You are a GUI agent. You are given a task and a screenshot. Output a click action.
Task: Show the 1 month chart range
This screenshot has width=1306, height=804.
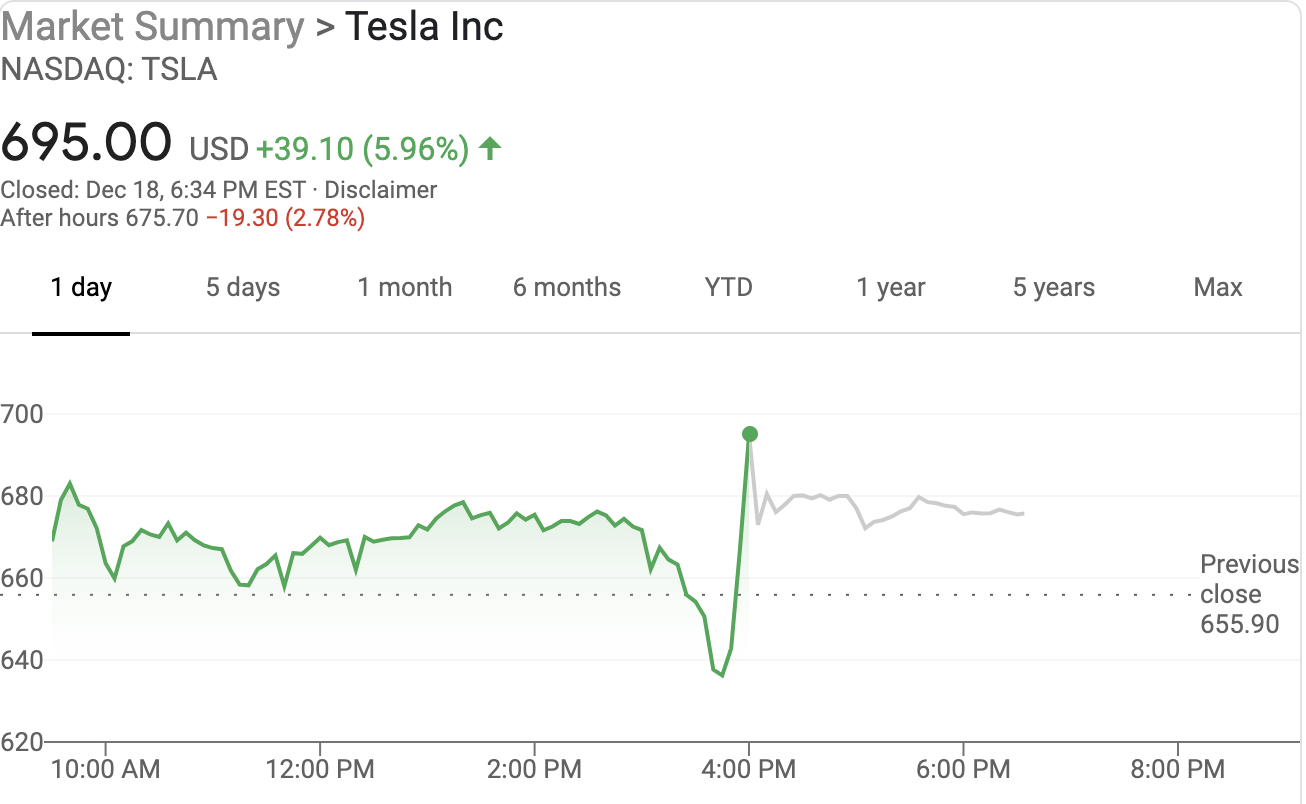pos(405,288)
